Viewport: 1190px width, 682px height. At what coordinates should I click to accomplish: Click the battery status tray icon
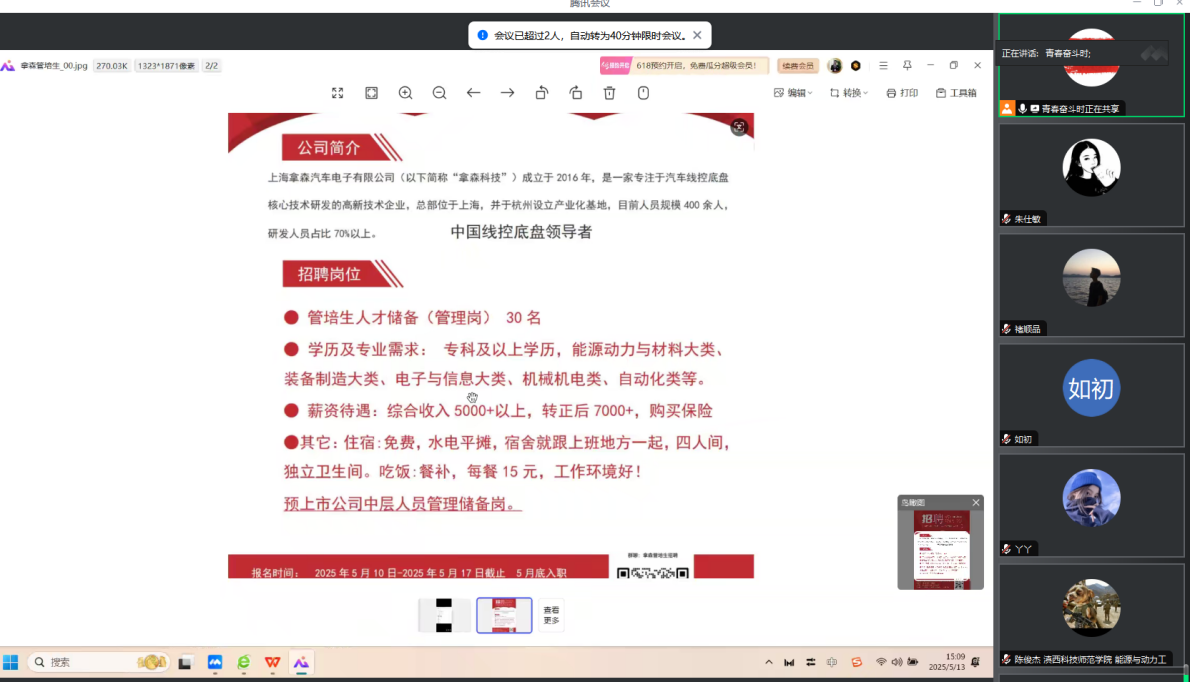click(913, 662)
